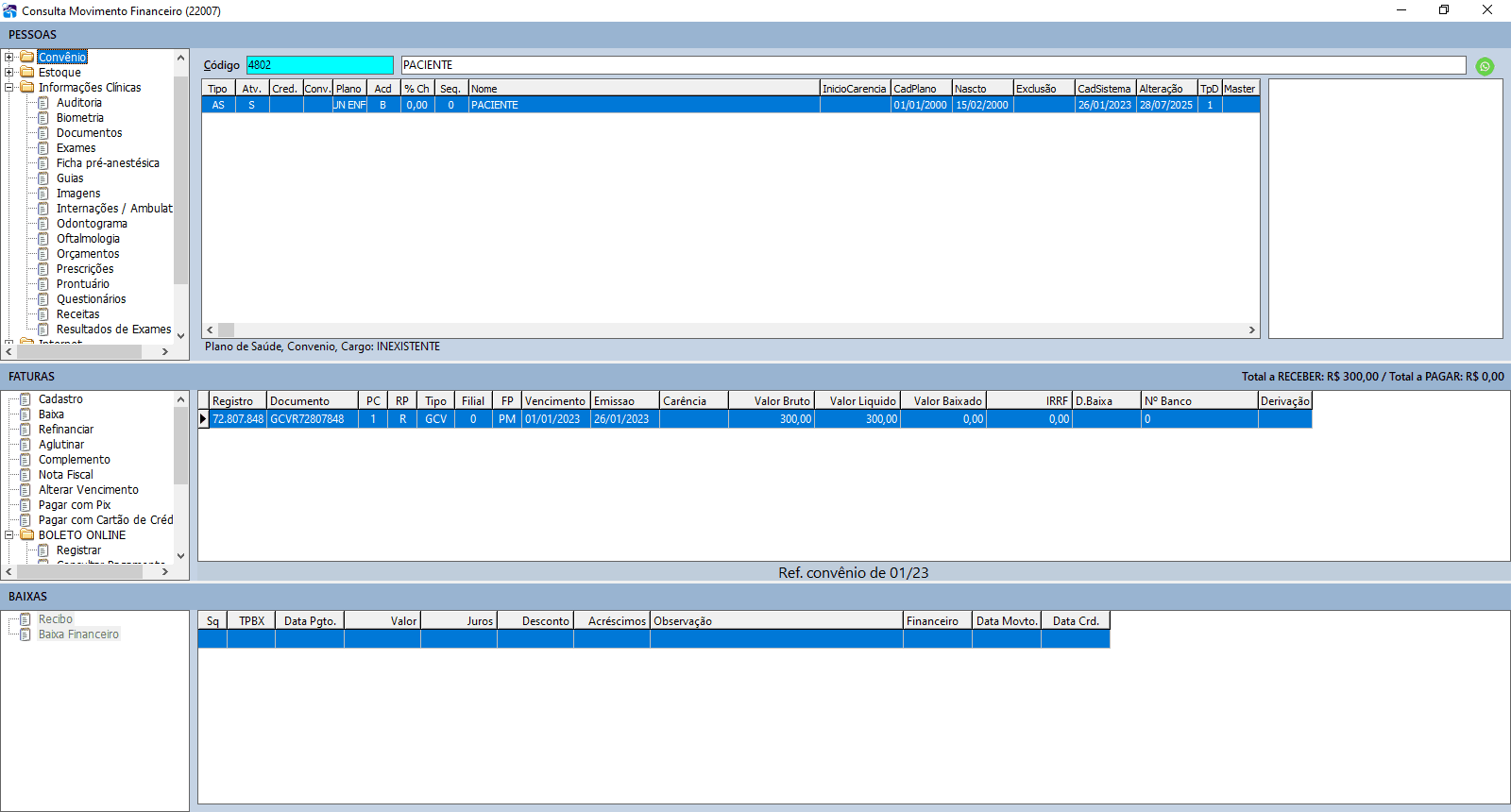Open the Prontuário document item
This screenshot has height=812, width=1511.
pyautogui.click(x=82, y=284)
